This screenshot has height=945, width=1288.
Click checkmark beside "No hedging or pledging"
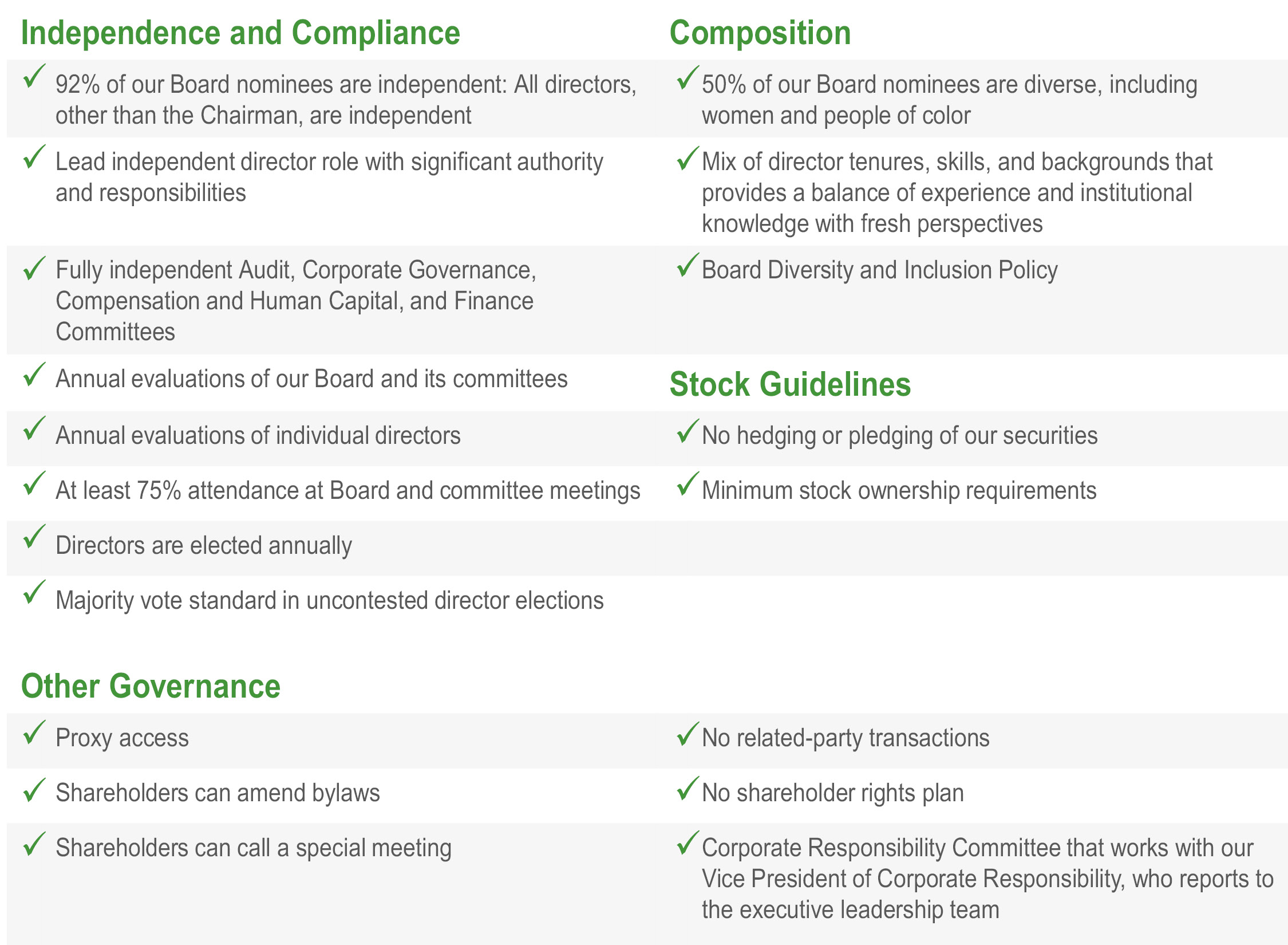coord(687,431)
